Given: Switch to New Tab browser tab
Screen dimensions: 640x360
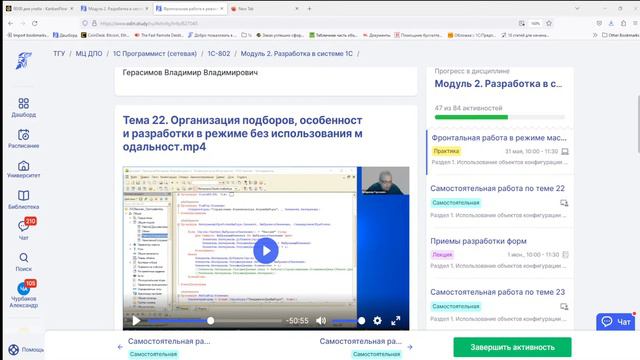Looking at the screenshot, I should click(x=264, y=9).
